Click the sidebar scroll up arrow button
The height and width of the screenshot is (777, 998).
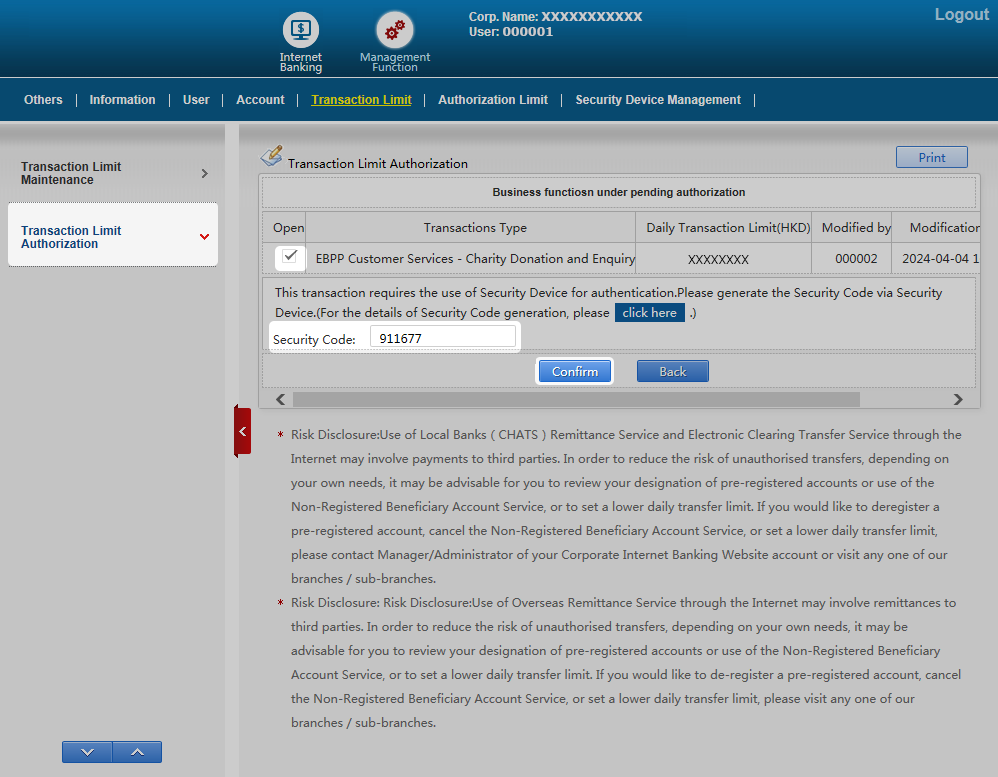coord(137,752)
